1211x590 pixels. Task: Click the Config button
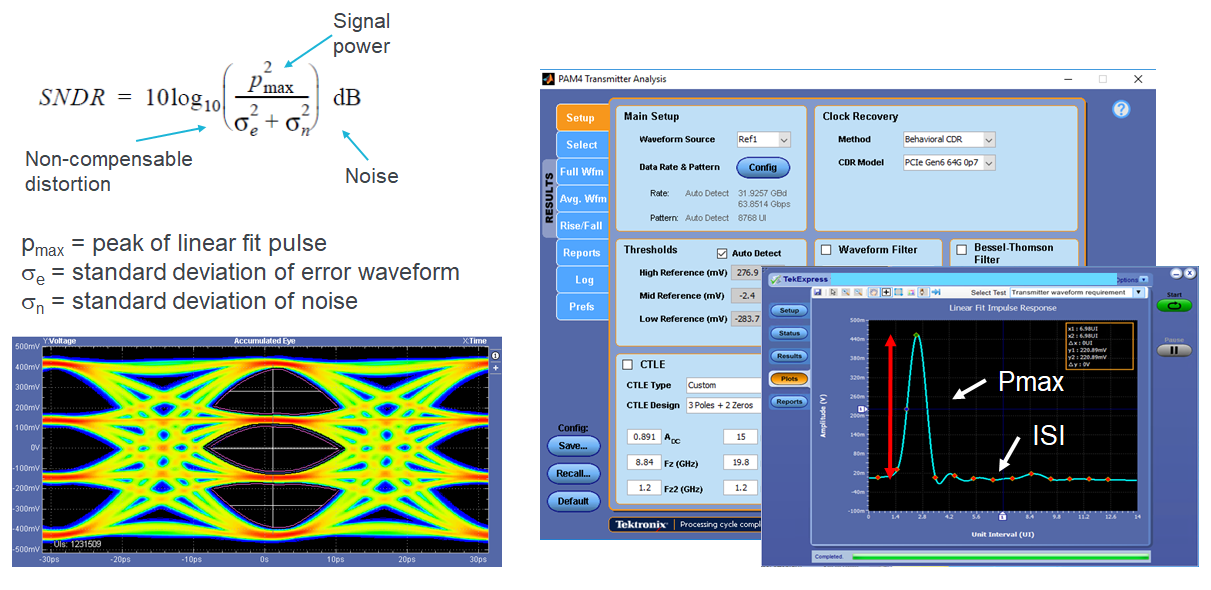coord(763,168)
